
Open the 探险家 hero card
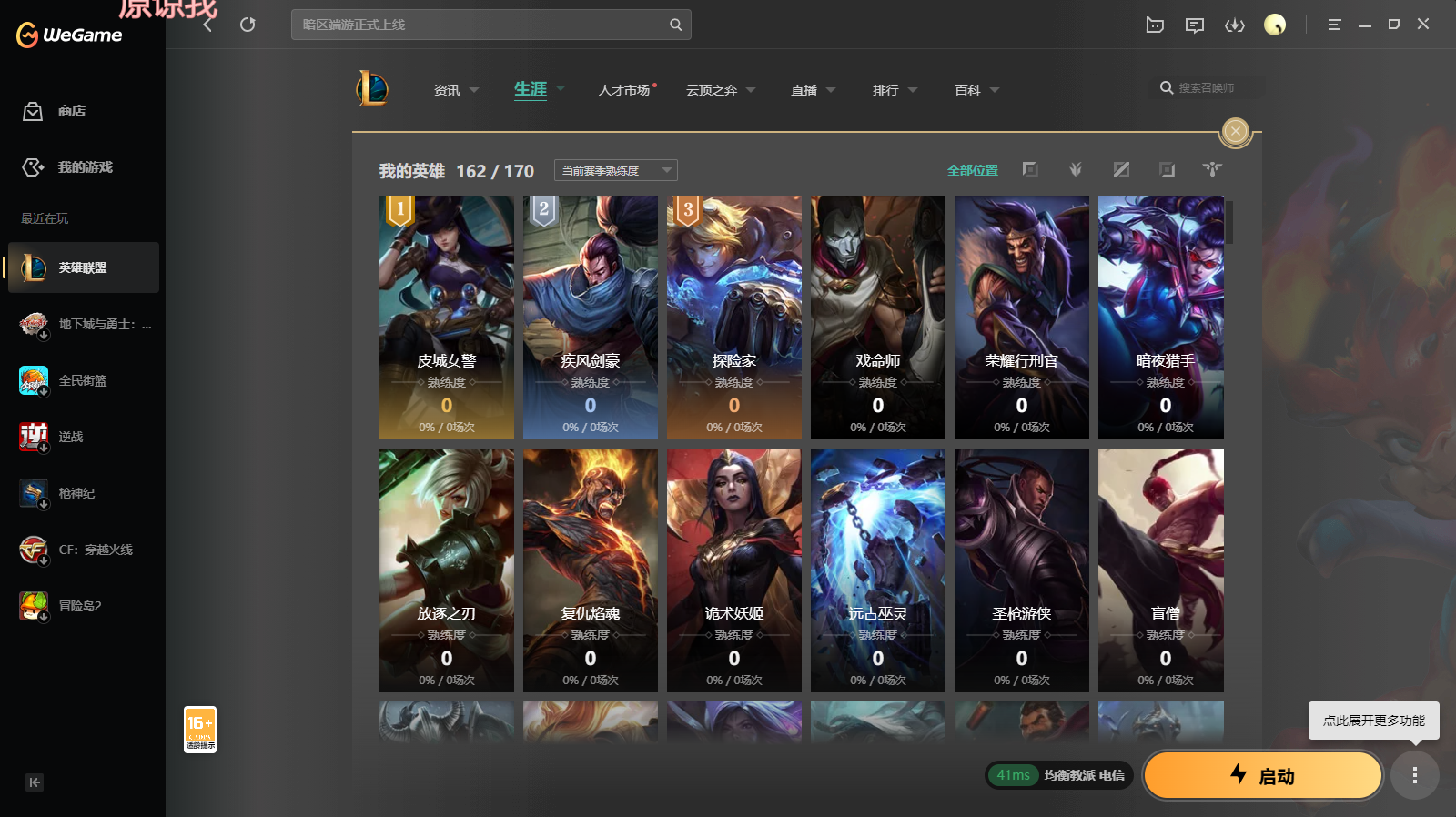734,318
